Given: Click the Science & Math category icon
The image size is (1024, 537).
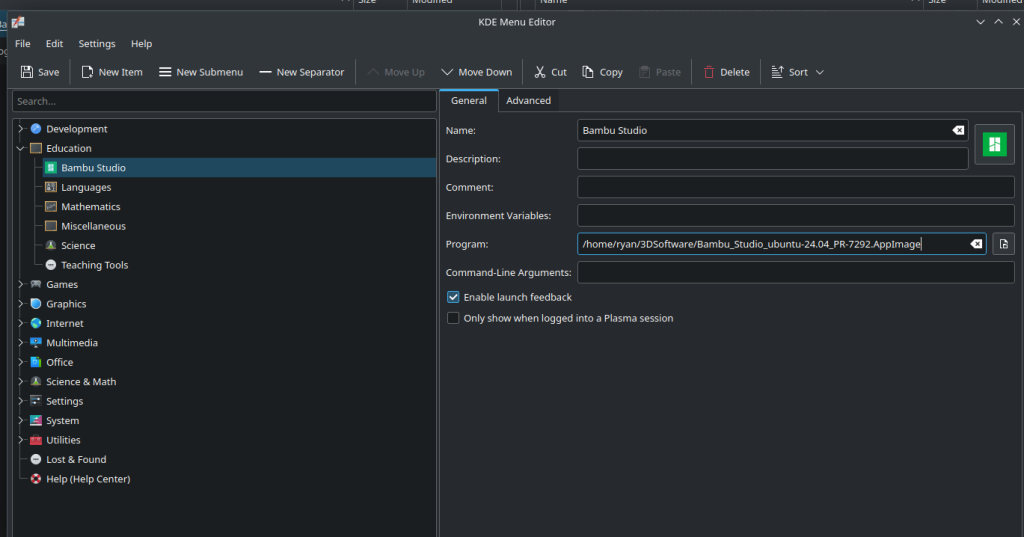Looking at the screenshot, I should coord(36,382).
